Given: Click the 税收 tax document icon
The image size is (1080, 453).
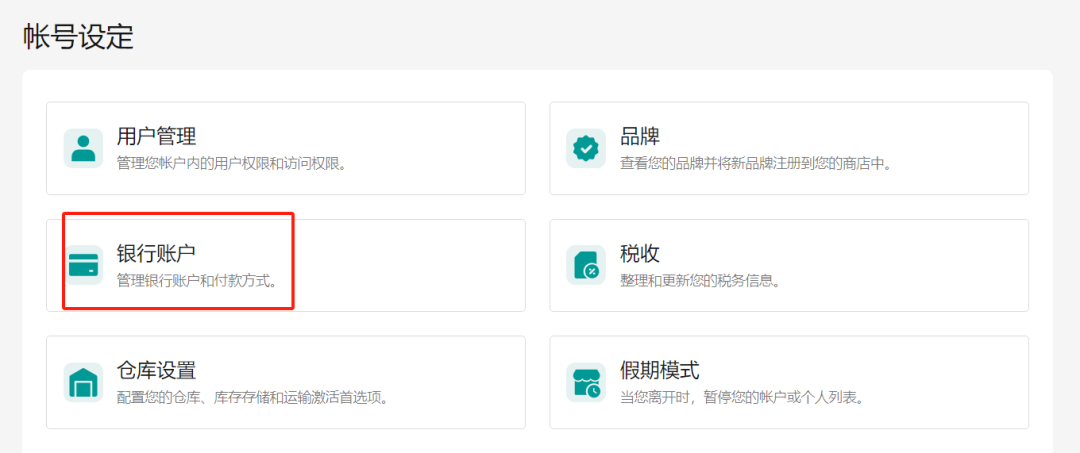Looking at the screenshot, I should tap(586, 265).
